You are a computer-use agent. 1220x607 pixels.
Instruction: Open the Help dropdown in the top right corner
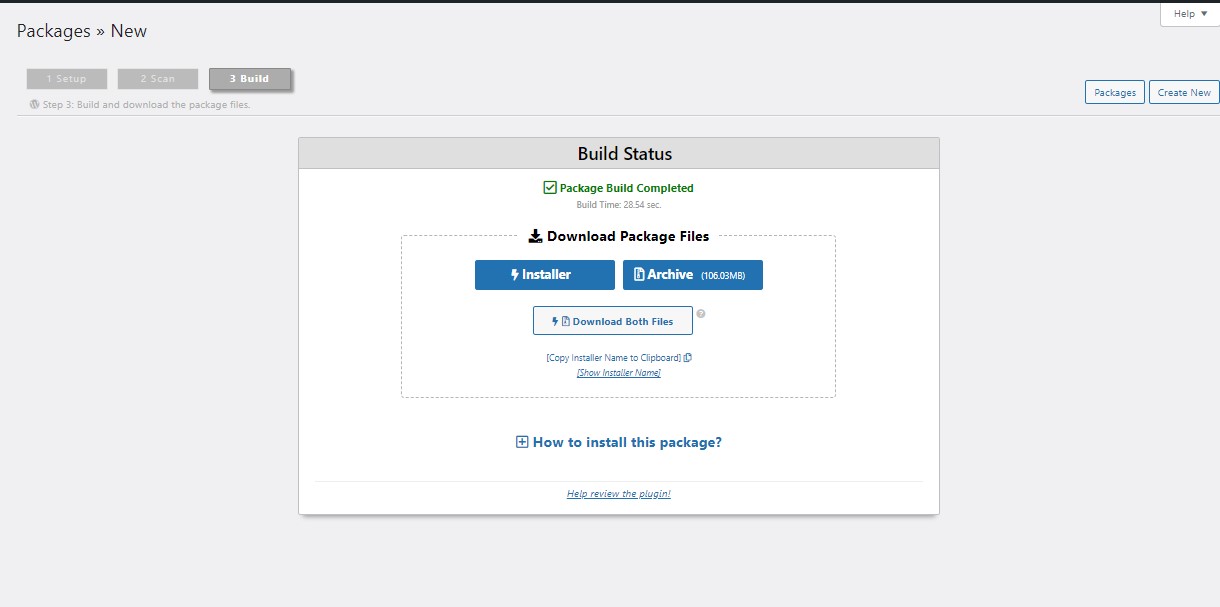pyautogui.click(x=1186, y=13)
